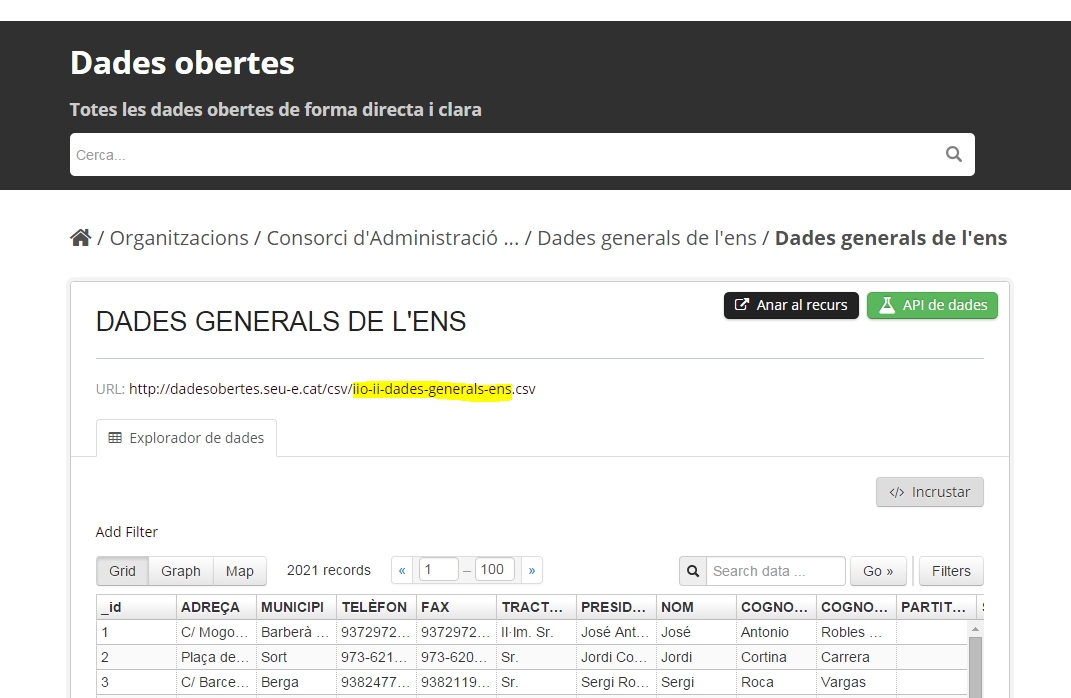Go to previous records page arrow

pos(403,571)
